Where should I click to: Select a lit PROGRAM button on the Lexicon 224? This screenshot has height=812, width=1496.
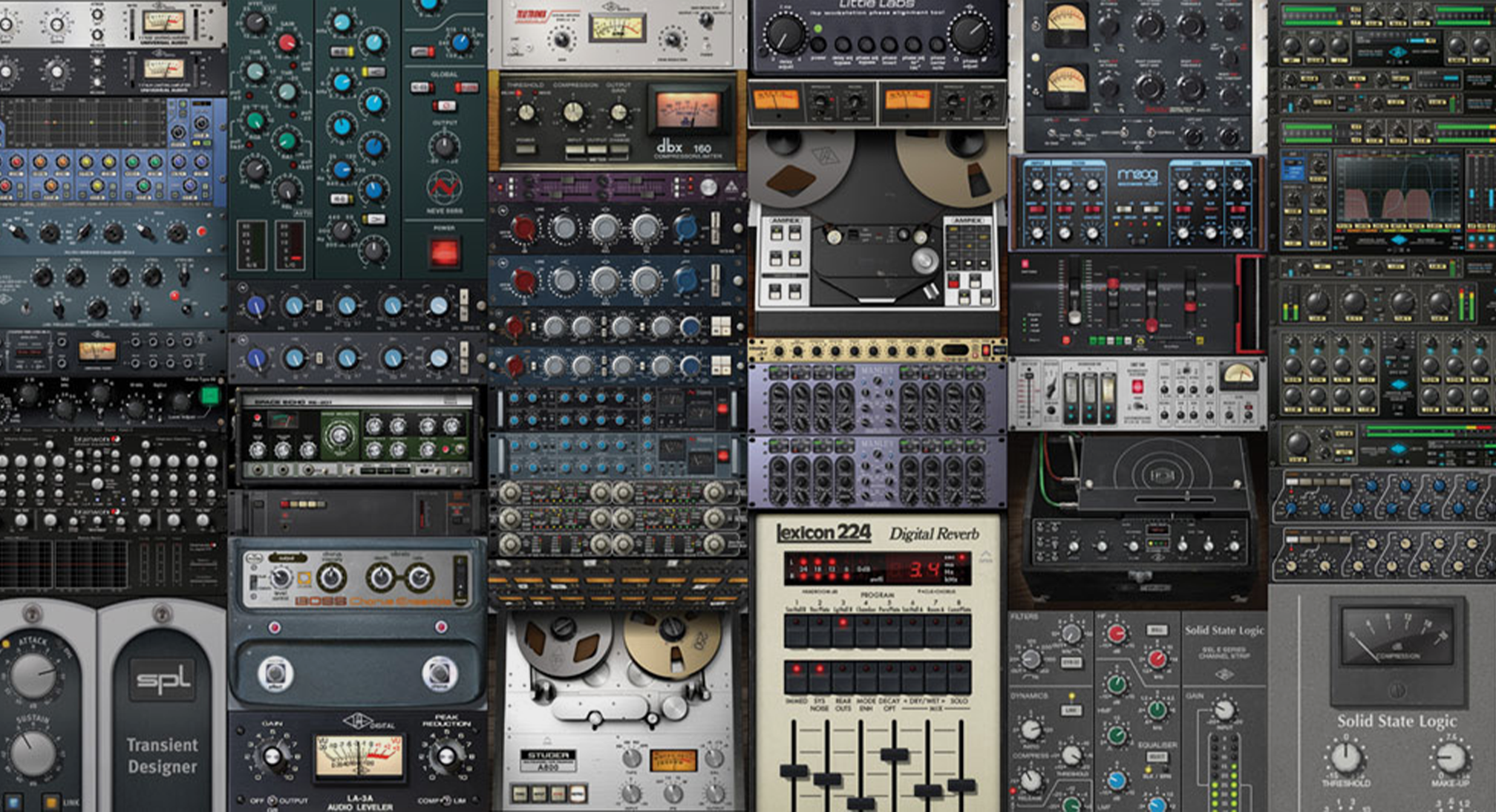pos(843,622)
